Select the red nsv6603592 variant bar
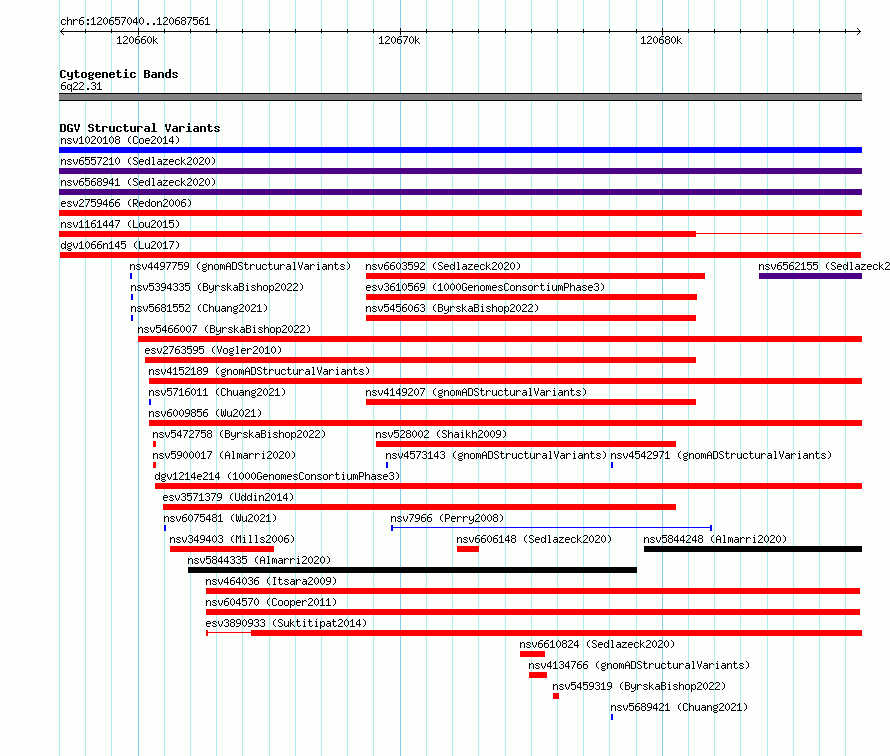Screen dimensions: 890x756 pos(535,276)
